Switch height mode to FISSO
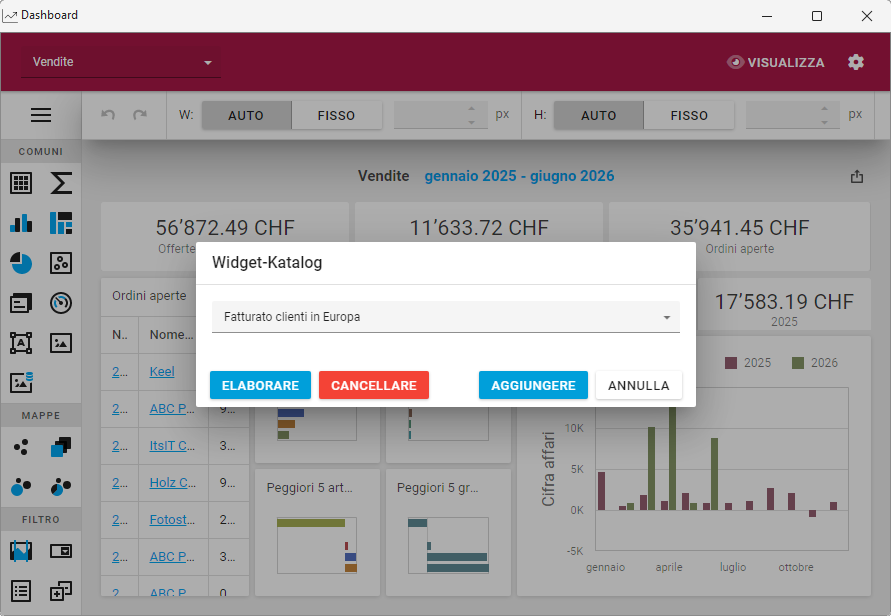The image size is (891, 616). pyautogui.click(x=689, y=115)
